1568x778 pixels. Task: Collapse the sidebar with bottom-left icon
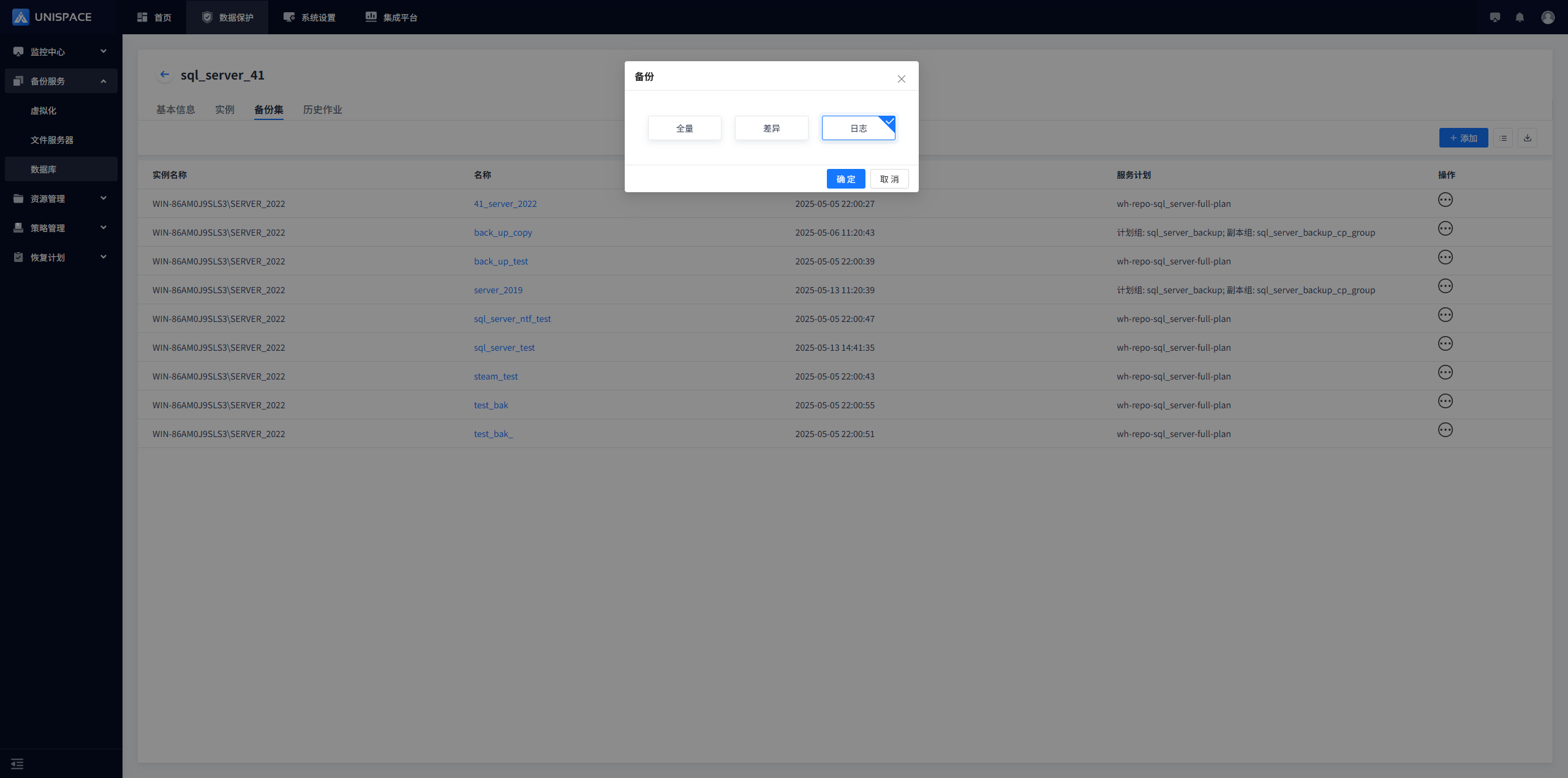[17, 763]
